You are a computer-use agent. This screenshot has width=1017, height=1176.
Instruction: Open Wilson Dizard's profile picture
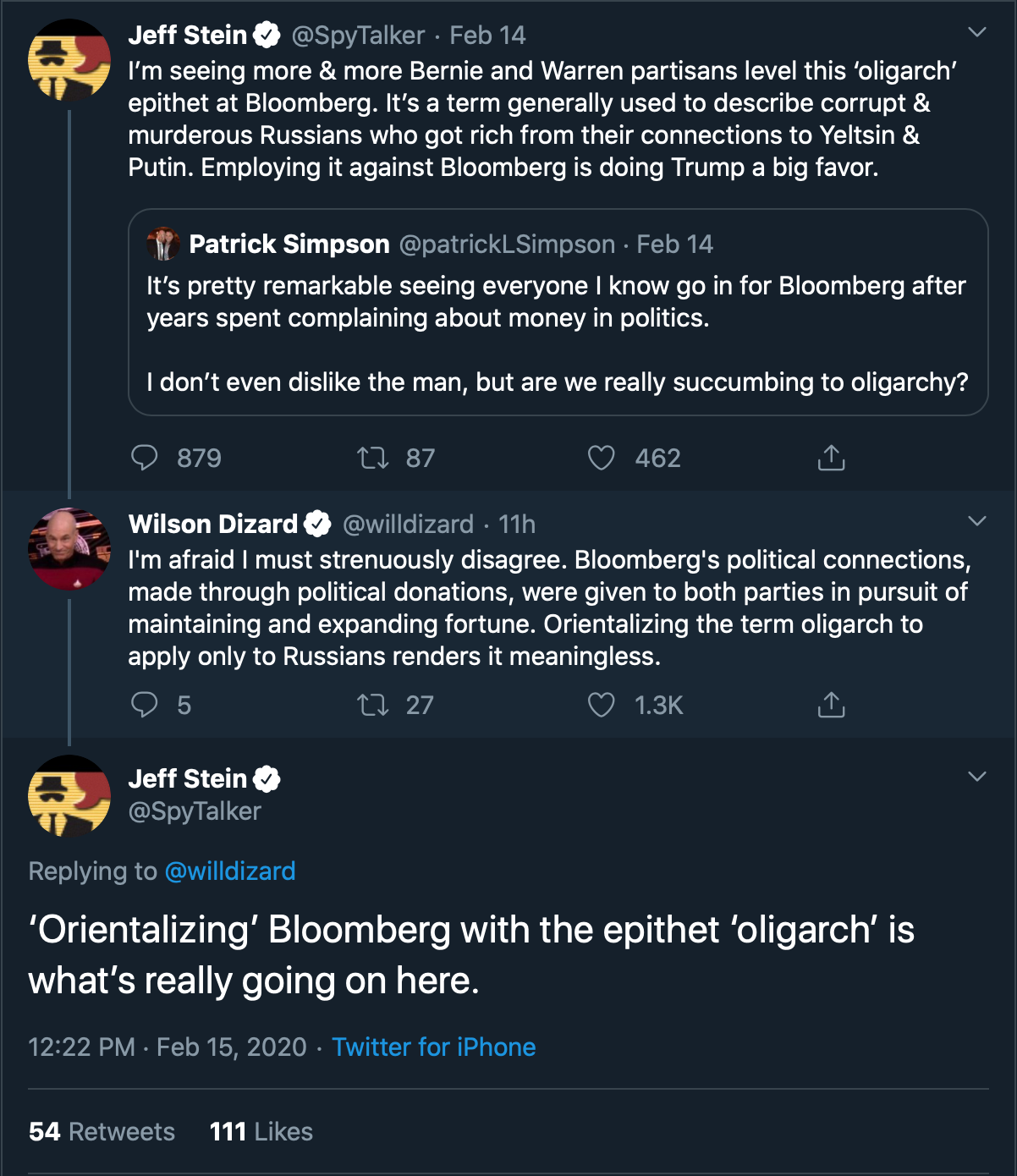[x=69, y=548]
